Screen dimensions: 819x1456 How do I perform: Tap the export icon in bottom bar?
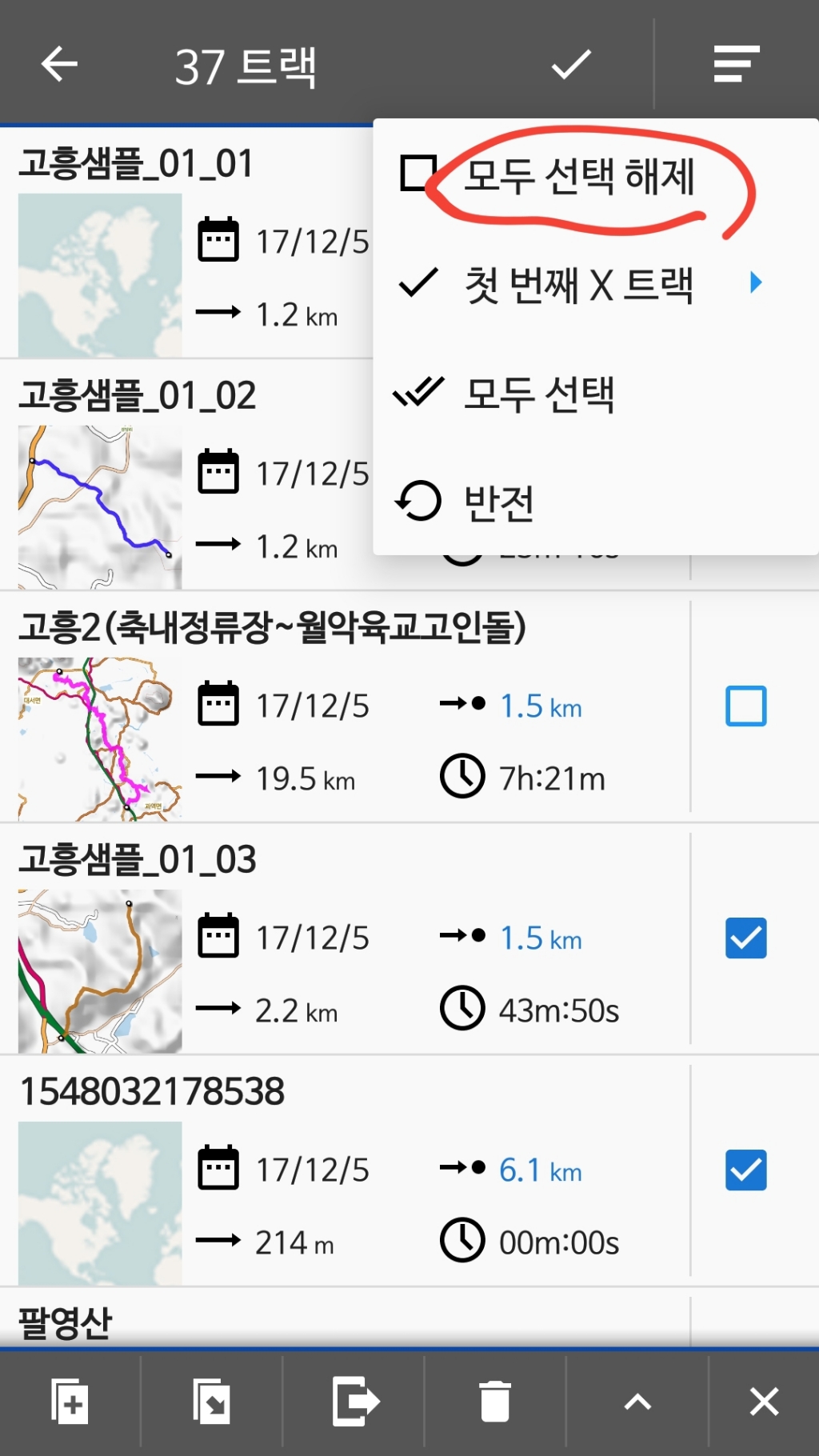pos(354,1402)
